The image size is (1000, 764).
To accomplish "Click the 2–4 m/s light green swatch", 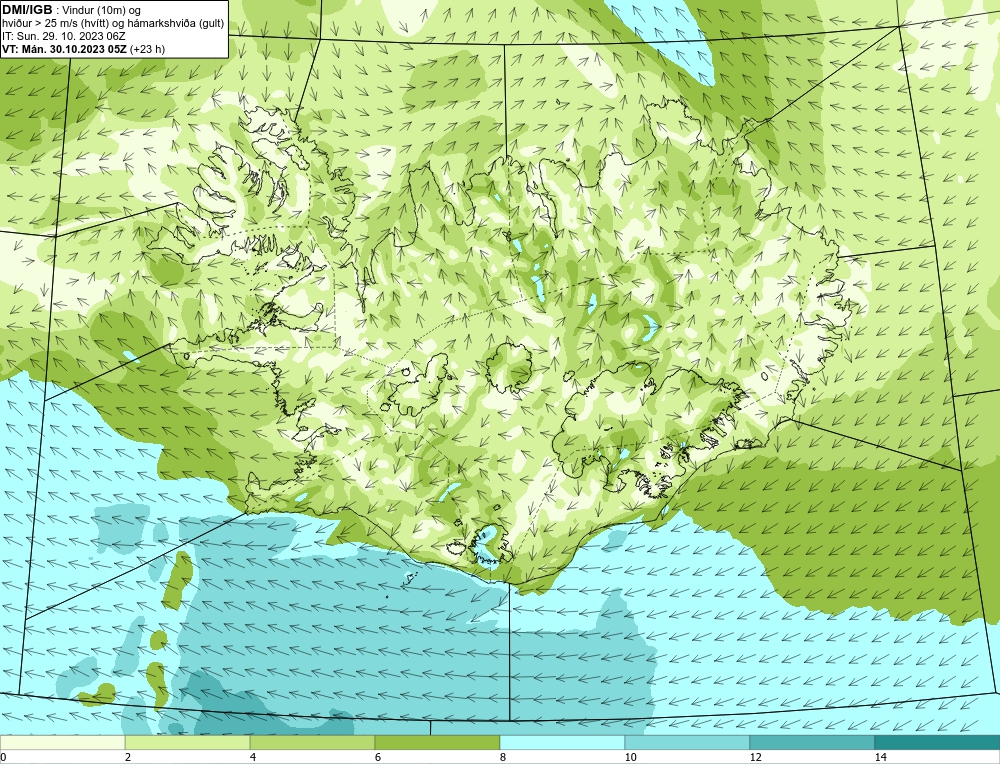I will (x=188, y=742).
